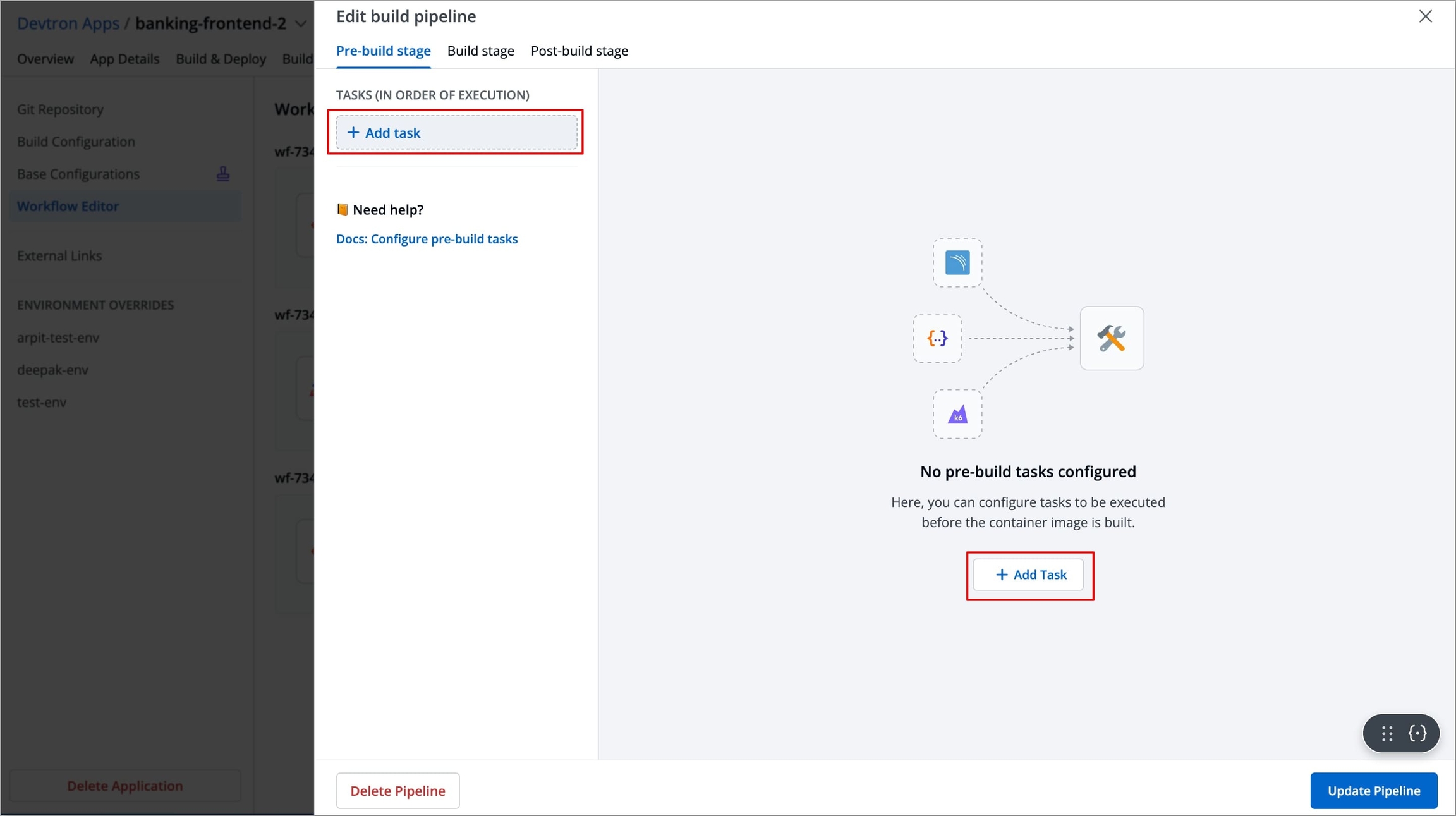Add task in the tasks sidebar list
Screen dimensions: 1456x816
[456, 133]
